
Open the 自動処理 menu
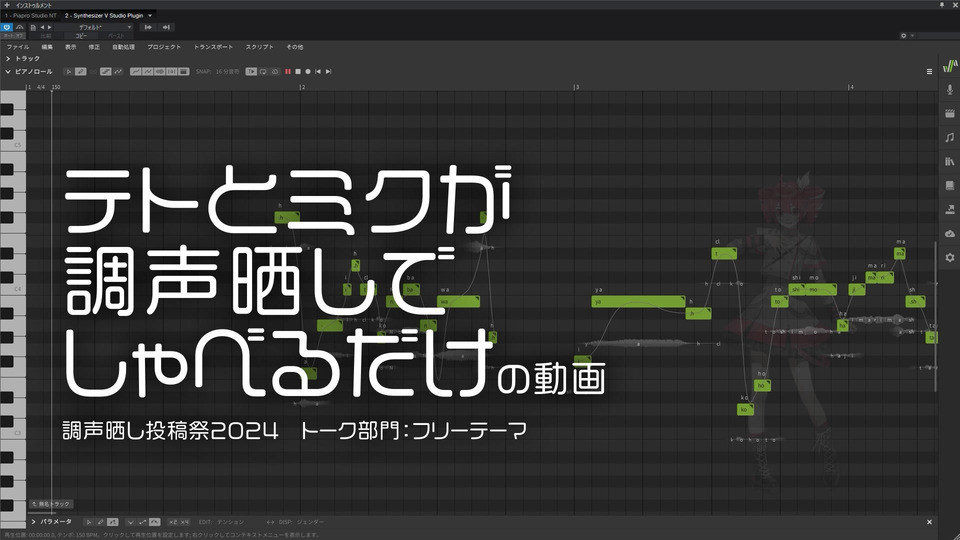point(124,47)
